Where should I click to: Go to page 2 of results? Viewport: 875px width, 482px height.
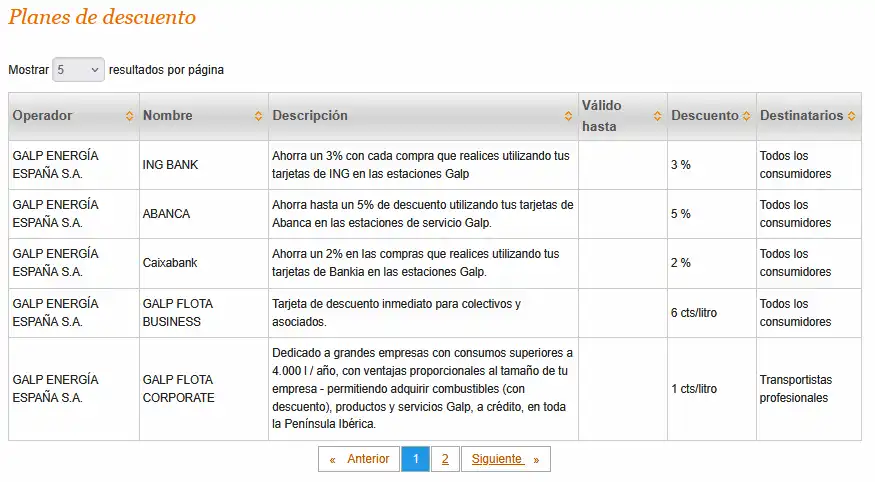[445, 459]
